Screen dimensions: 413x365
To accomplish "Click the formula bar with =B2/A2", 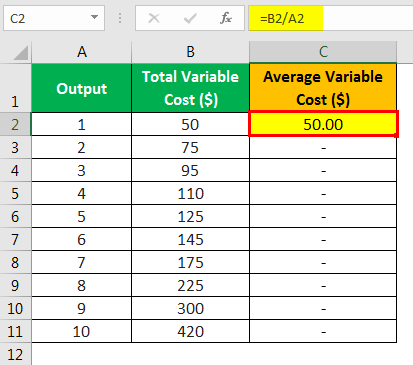I will point(331,18).
